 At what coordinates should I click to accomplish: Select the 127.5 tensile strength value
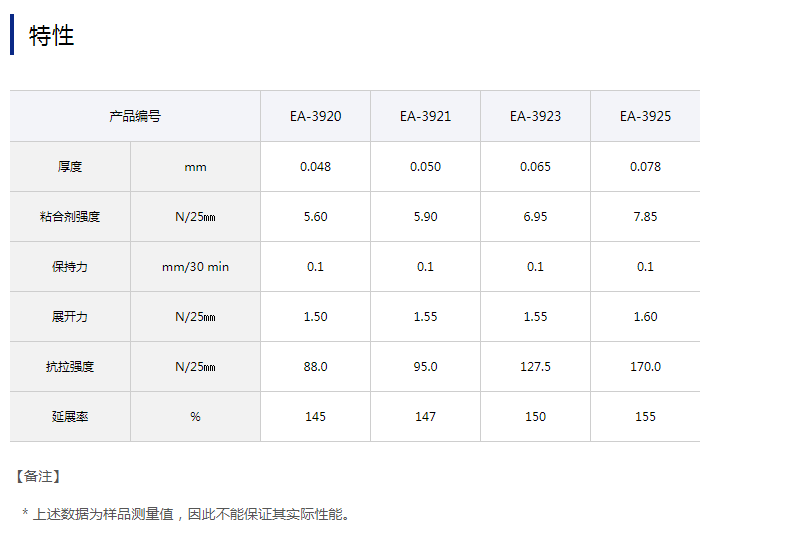tap(535, 367)
